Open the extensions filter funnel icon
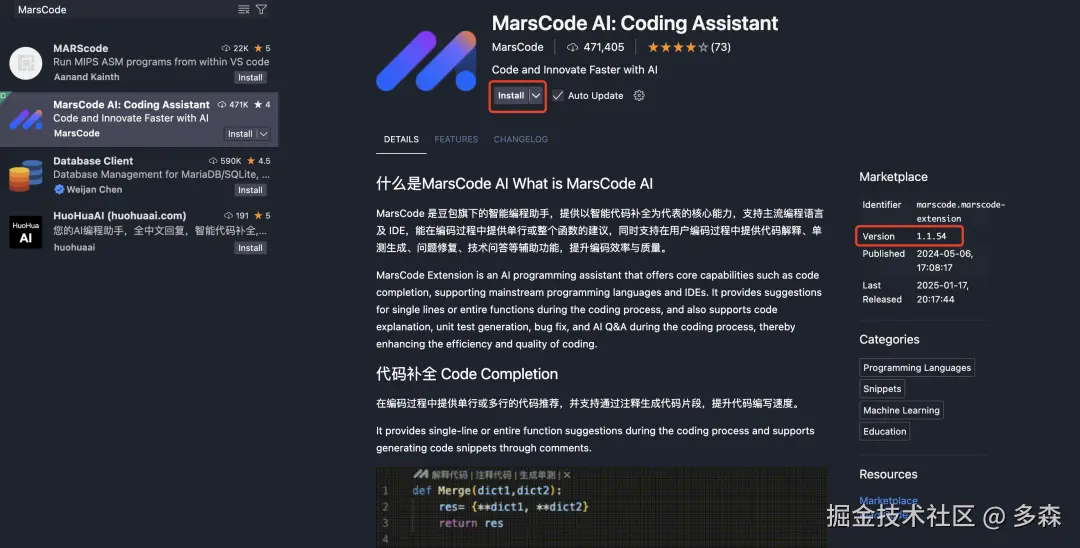Screen dimensions: 1080x548 click(261, 9)
